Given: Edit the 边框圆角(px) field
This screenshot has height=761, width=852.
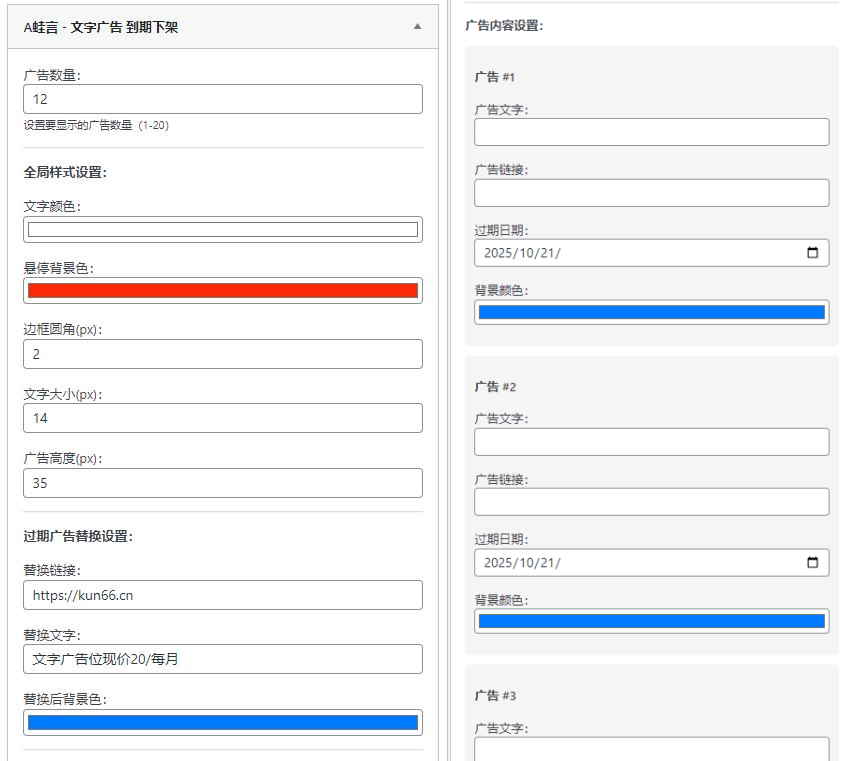Looking at the screenshot, I should pyautogui.click(x=222, y=354).
